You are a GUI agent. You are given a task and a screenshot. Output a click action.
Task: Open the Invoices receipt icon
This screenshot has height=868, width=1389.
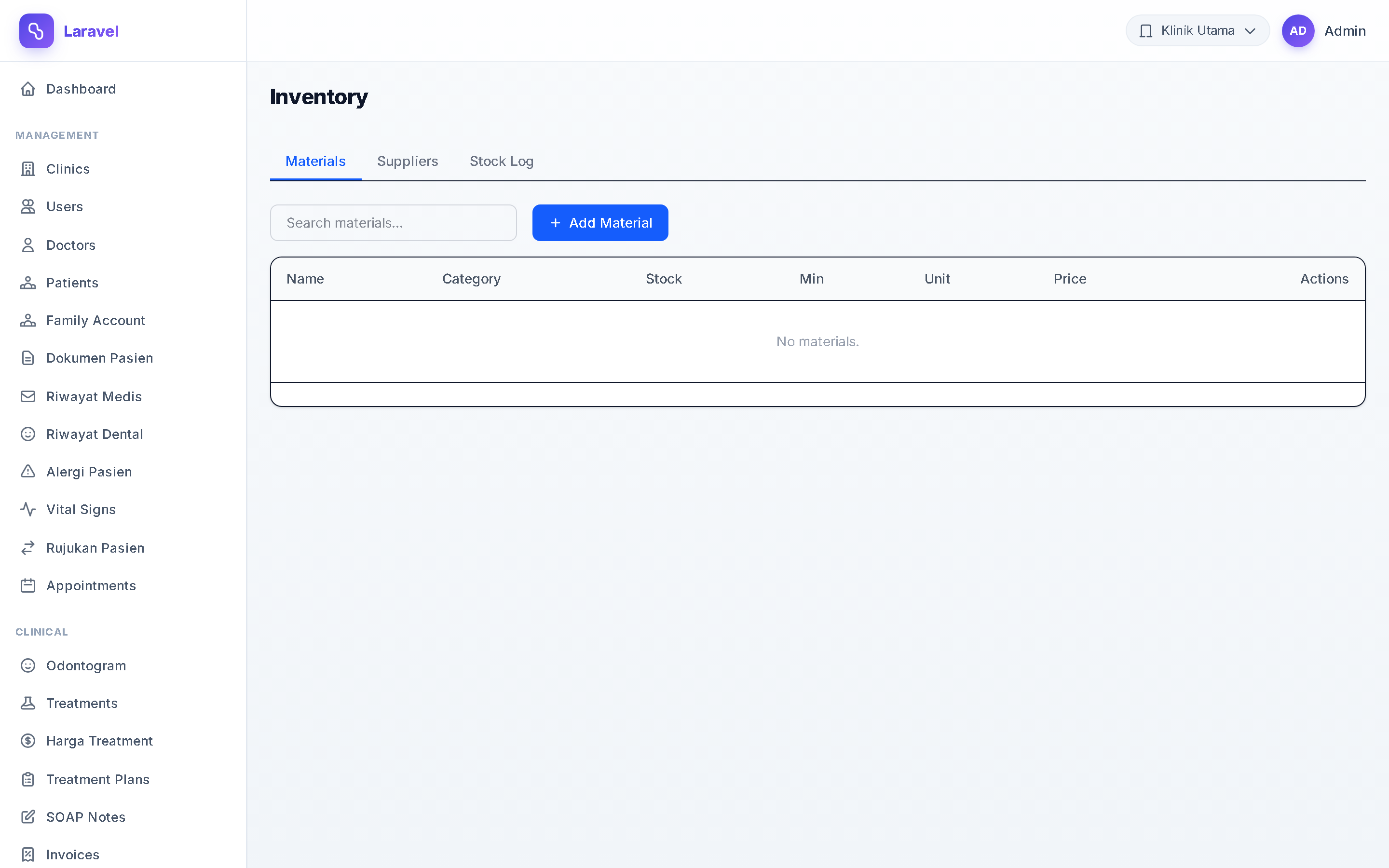(27, 855)
